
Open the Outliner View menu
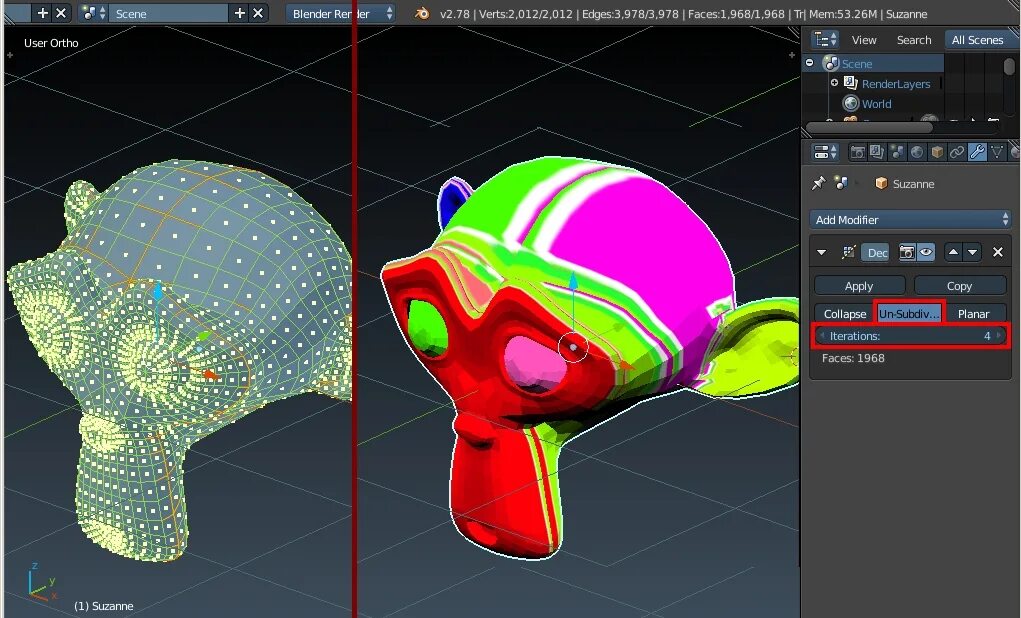tap(864, 40)
